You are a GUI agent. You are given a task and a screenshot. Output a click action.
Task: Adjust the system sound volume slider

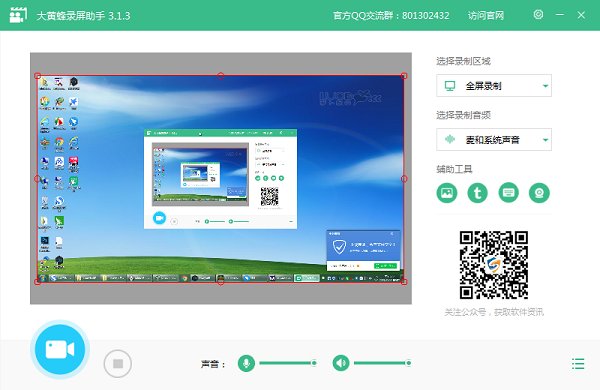382,363
